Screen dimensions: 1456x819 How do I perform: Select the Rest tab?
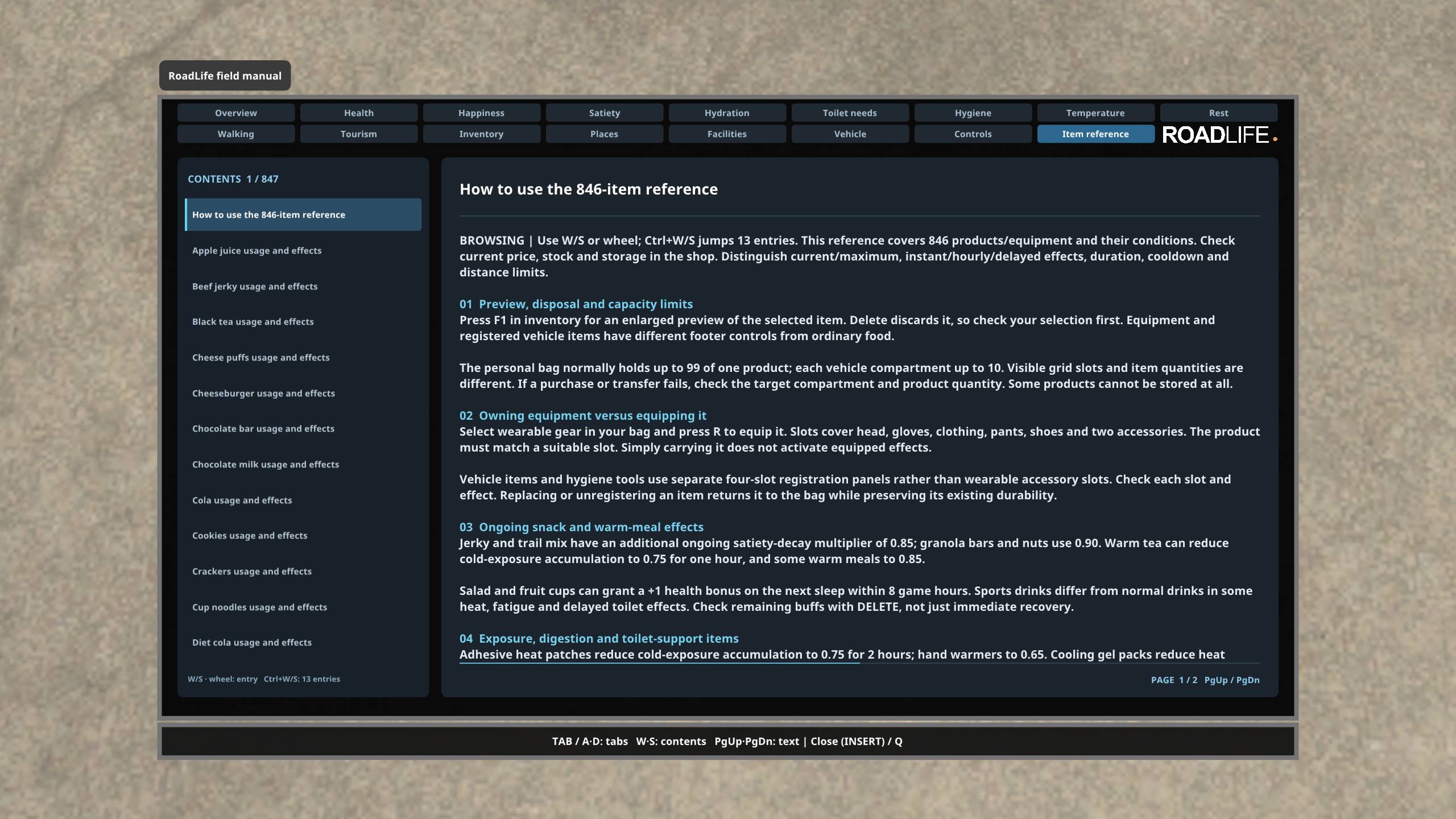pos(1219,113)
